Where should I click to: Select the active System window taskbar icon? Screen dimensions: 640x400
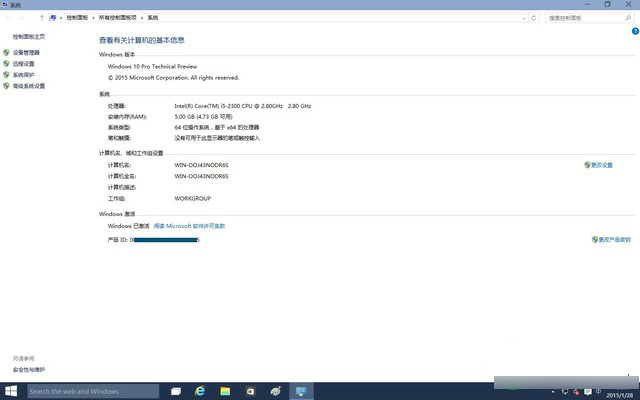click(298, 391)
